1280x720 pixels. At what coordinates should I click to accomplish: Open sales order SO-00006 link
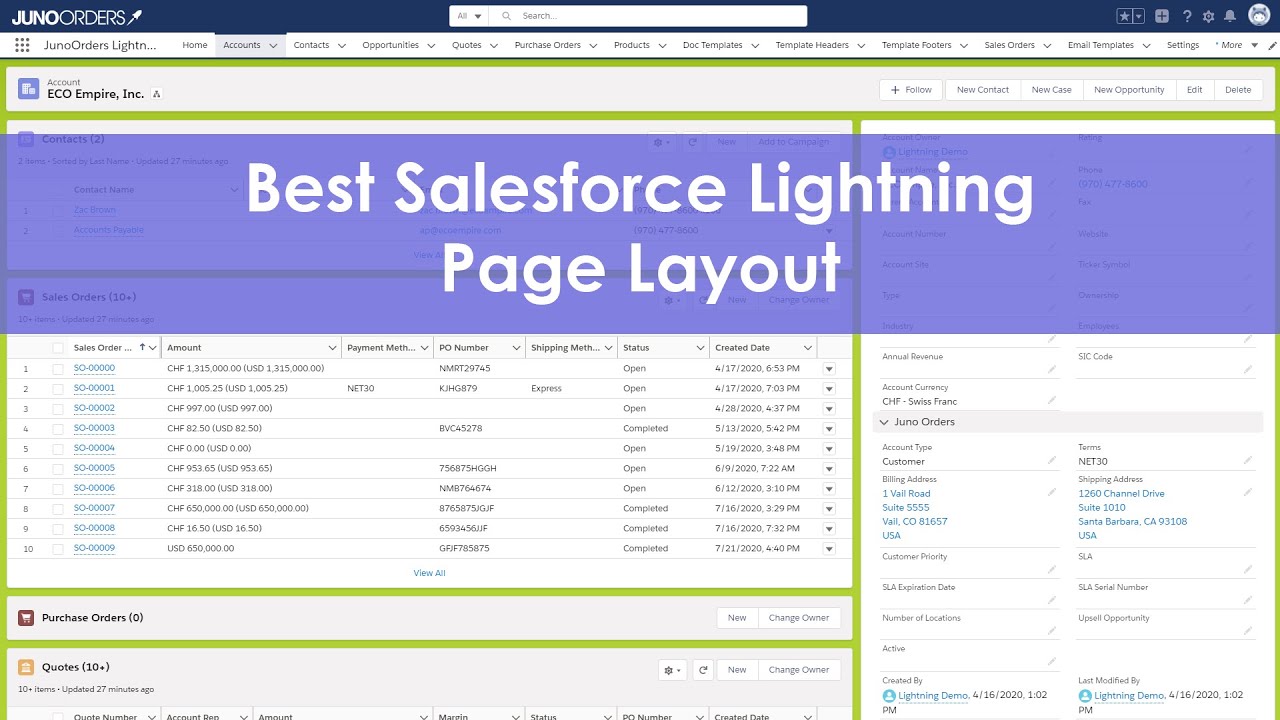click(x=94, y=489)
